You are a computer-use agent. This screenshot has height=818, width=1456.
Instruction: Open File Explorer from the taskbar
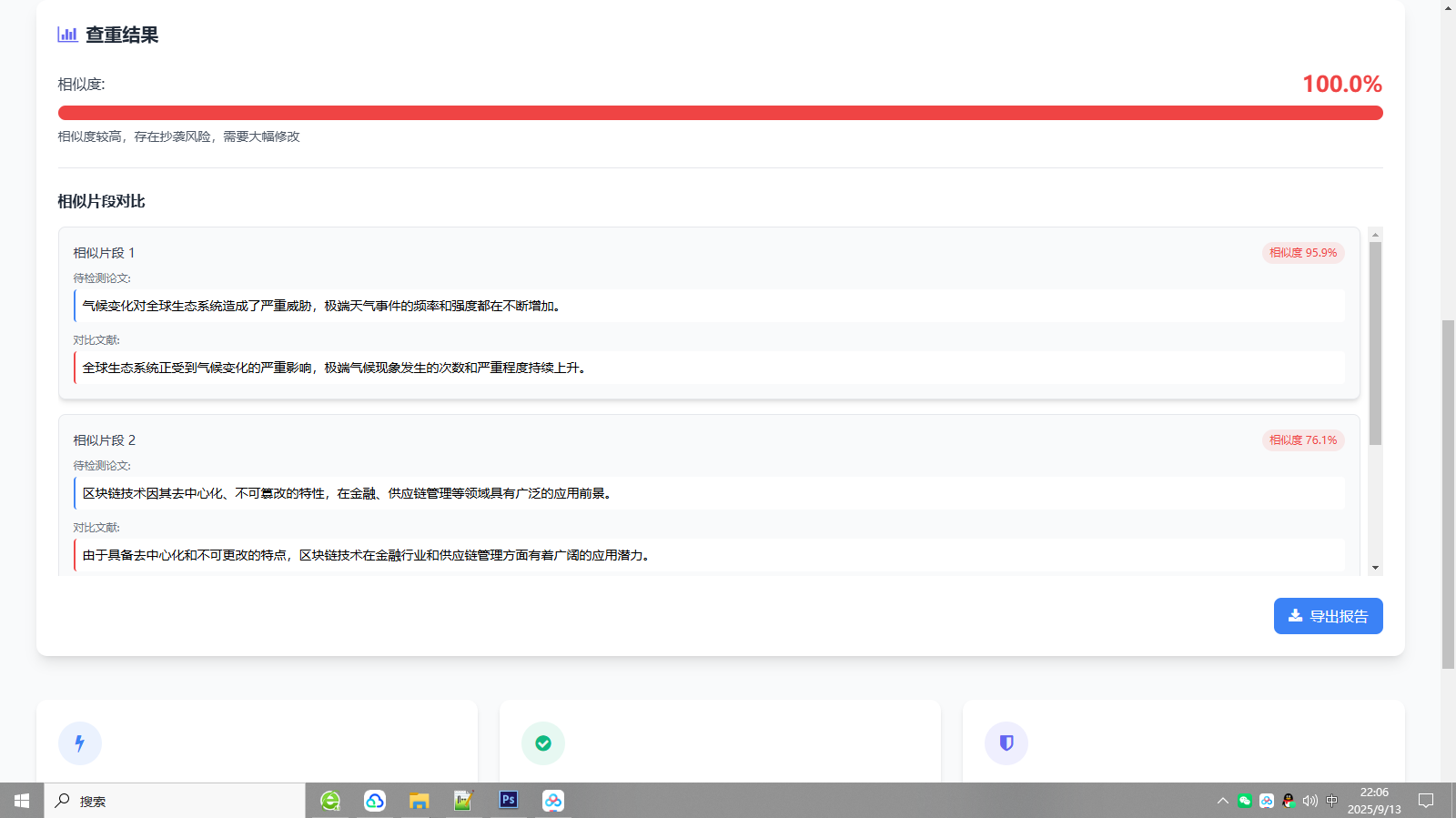419,801
